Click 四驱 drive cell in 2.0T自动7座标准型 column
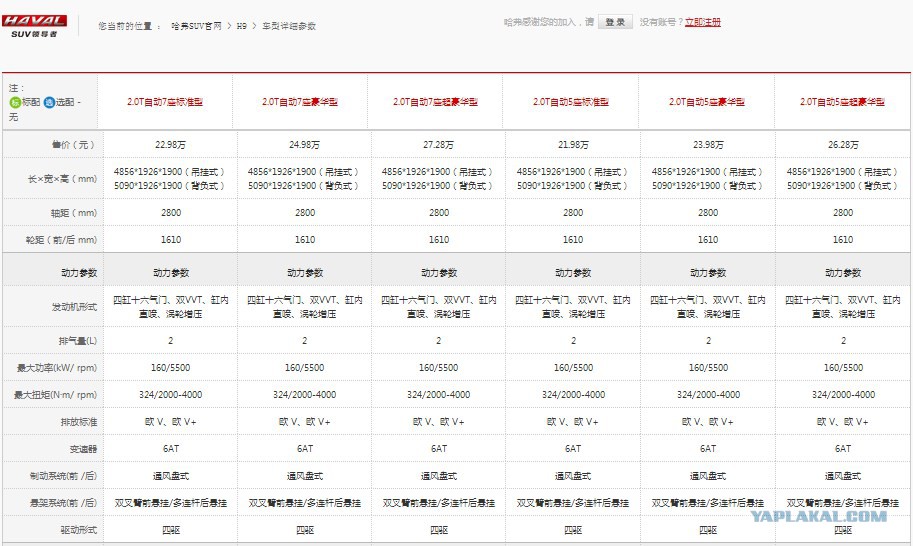This screenshot has height=546, width=913. [x=171, y=530]
